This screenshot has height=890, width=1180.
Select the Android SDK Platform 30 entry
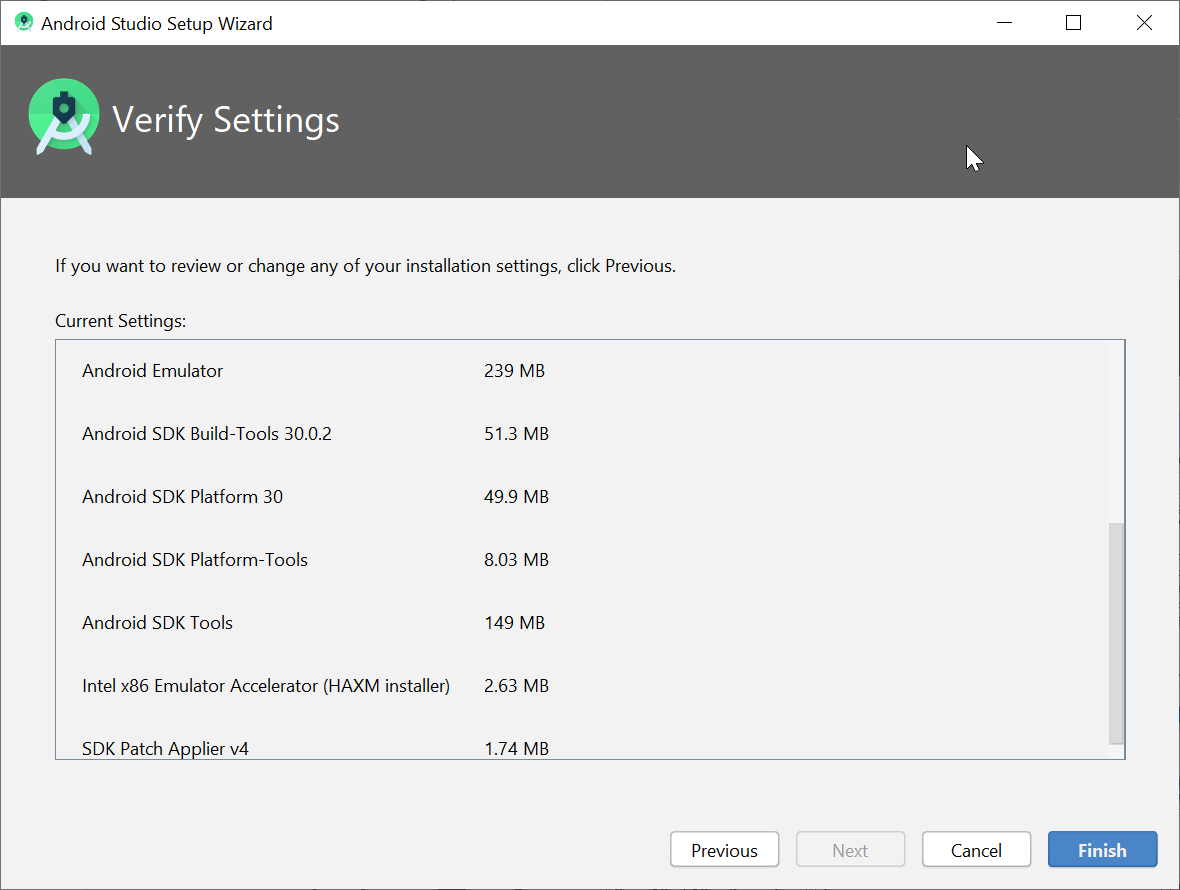[x=183, y=496]
